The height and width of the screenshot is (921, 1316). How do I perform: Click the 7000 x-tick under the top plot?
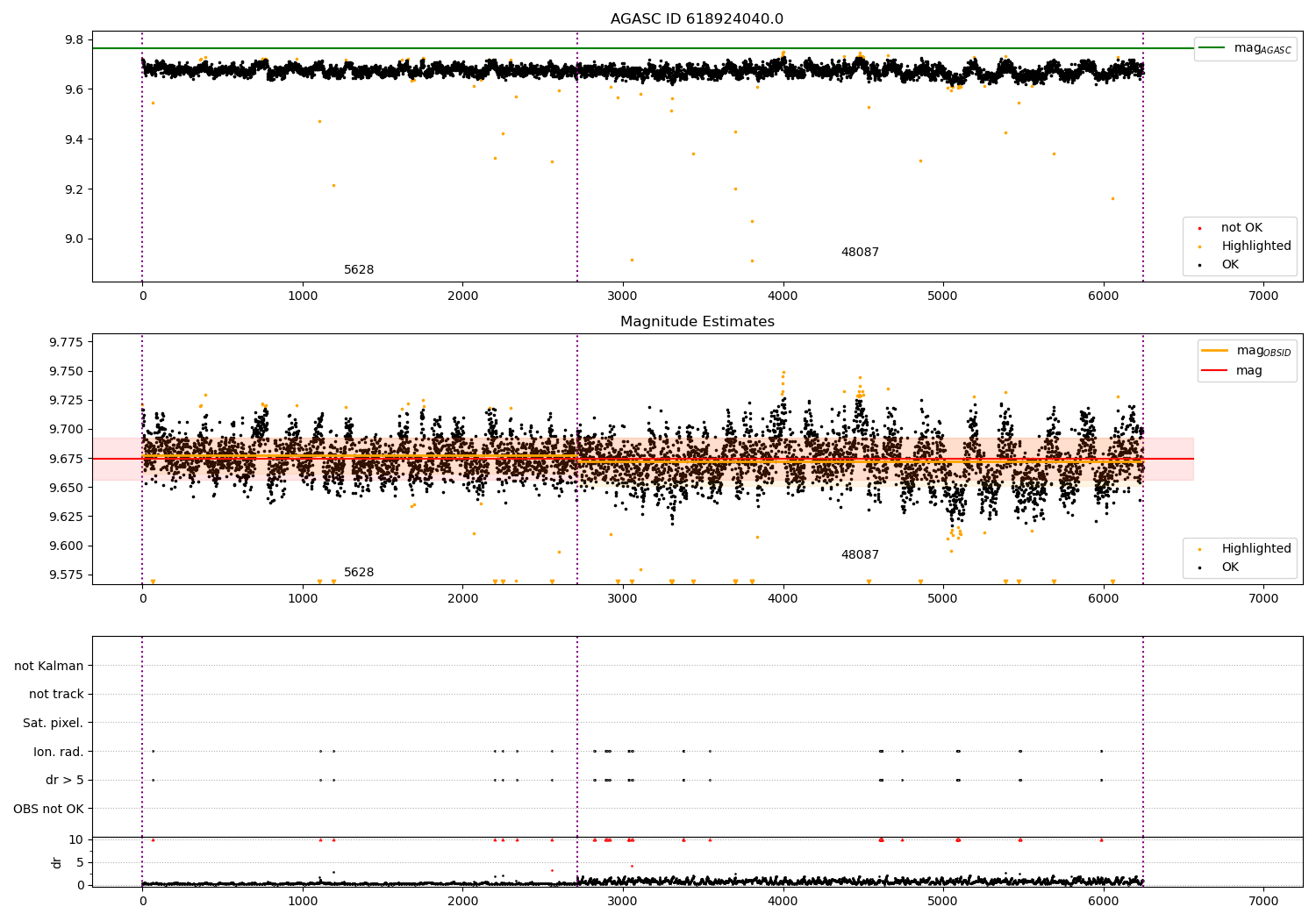point(1263,296)
